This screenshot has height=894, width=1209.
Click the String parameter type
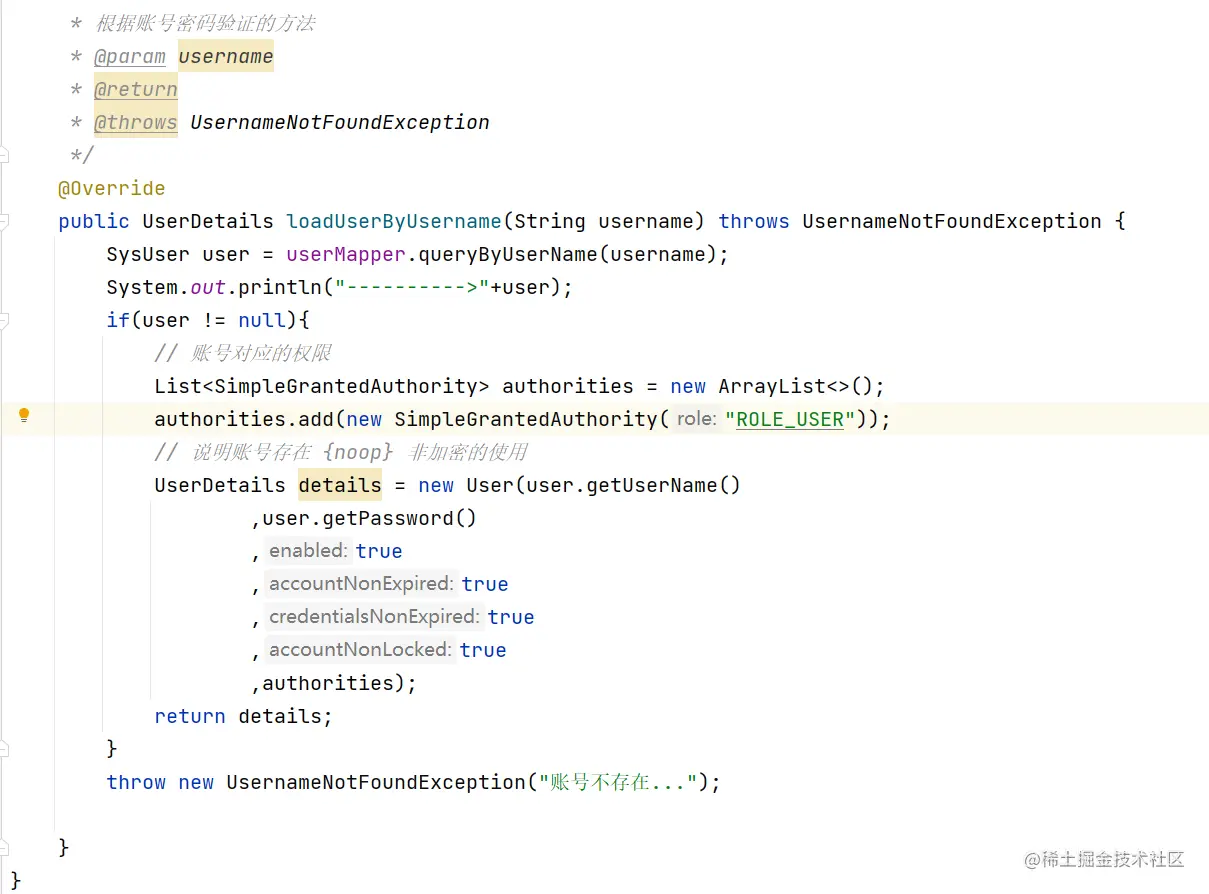click(550, 221)
